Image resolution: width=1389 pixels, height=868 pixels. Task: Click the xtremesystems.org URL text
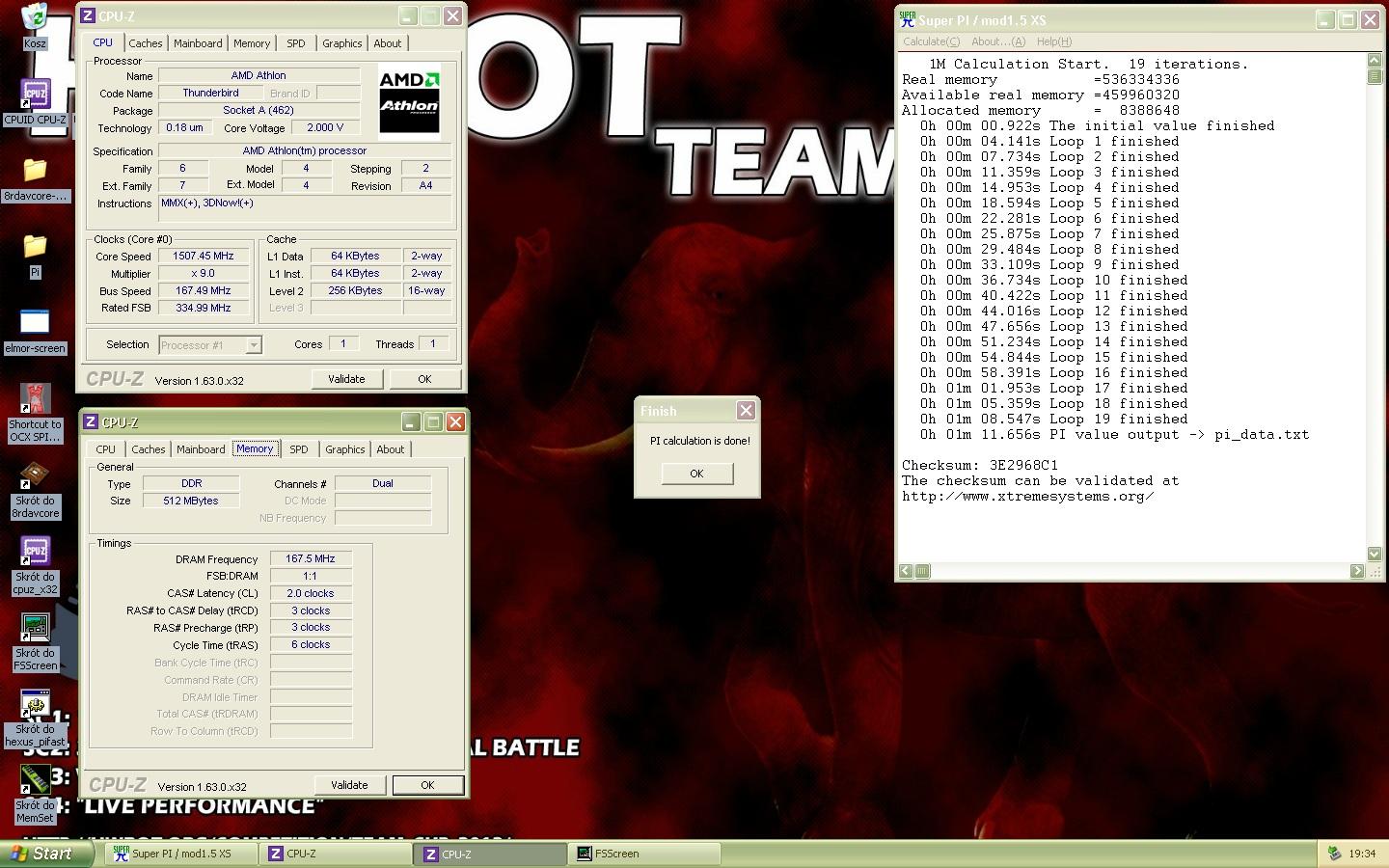1028,497
